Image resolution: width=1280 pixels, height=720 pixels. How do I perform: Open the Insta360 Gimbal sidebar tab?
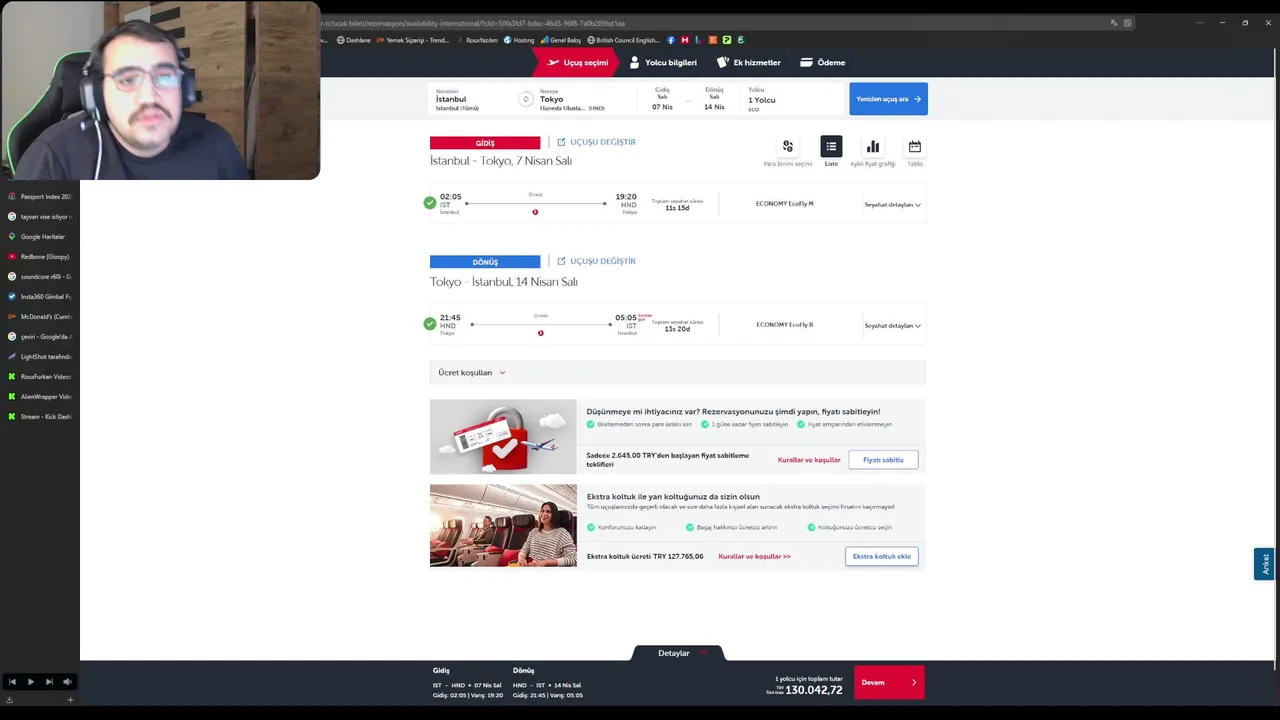click(x=40, y=297)
